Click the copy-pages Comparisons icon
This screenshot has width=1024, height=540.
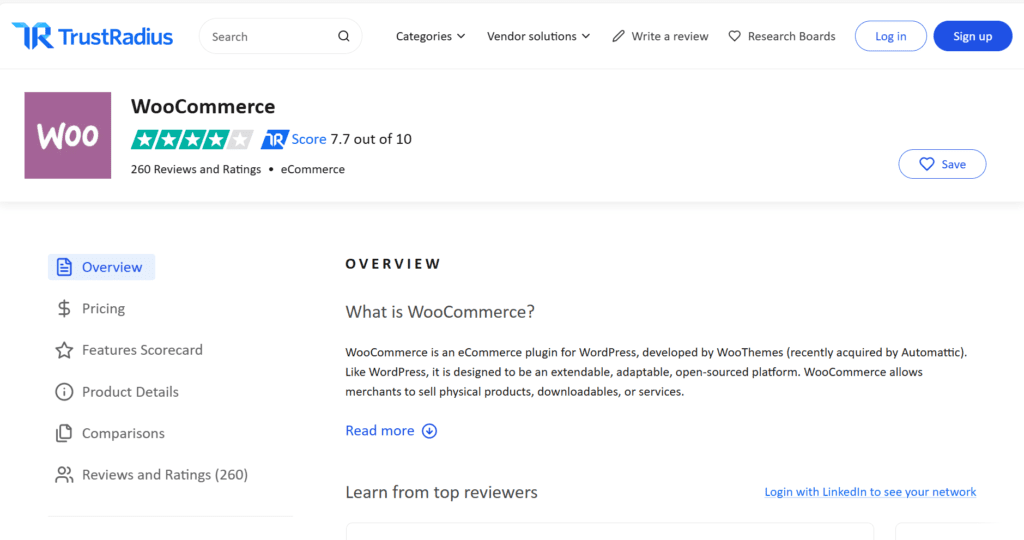(64, 433)
